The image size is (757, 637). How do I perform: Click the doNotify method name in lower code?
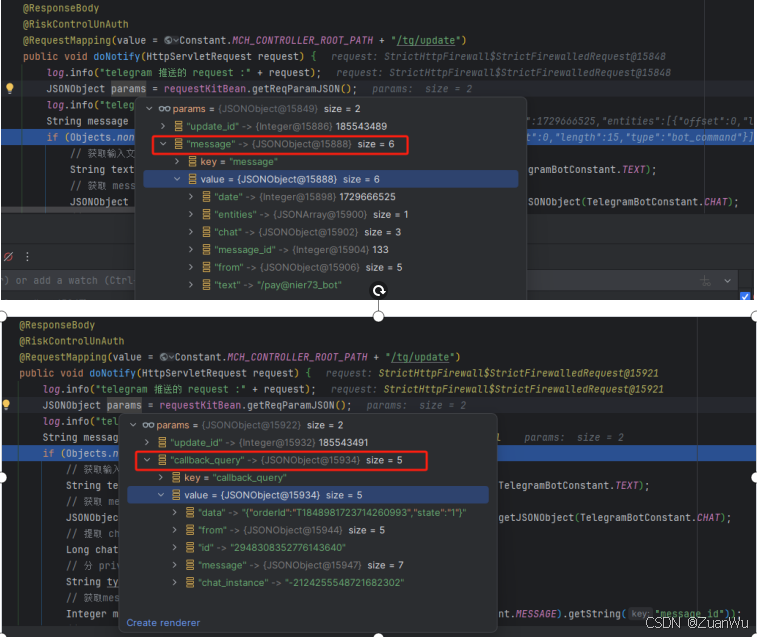(x=112, y=373)
